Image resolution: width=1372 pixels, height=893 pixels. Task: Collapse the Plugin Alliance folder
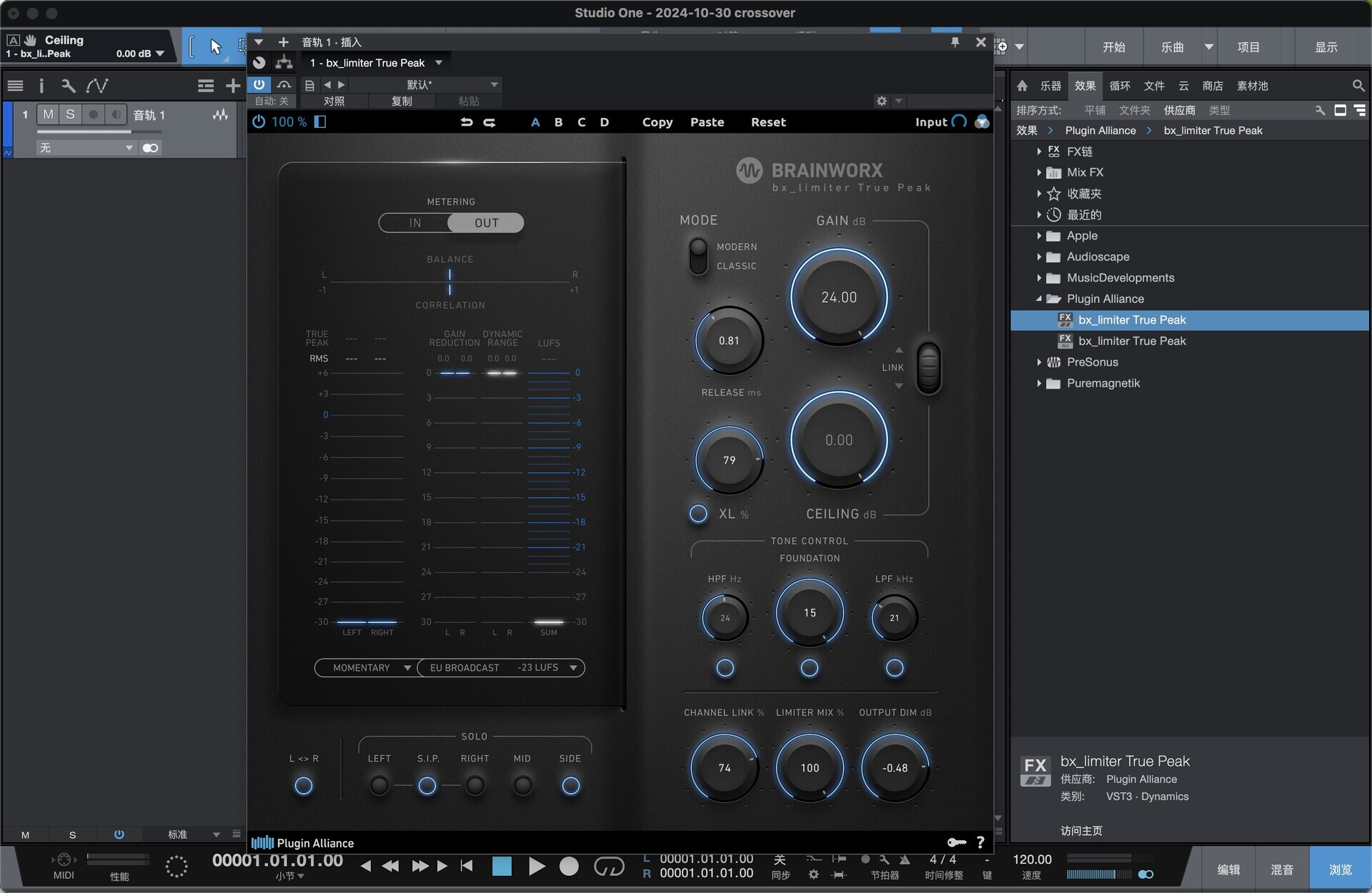point(1039,299)
